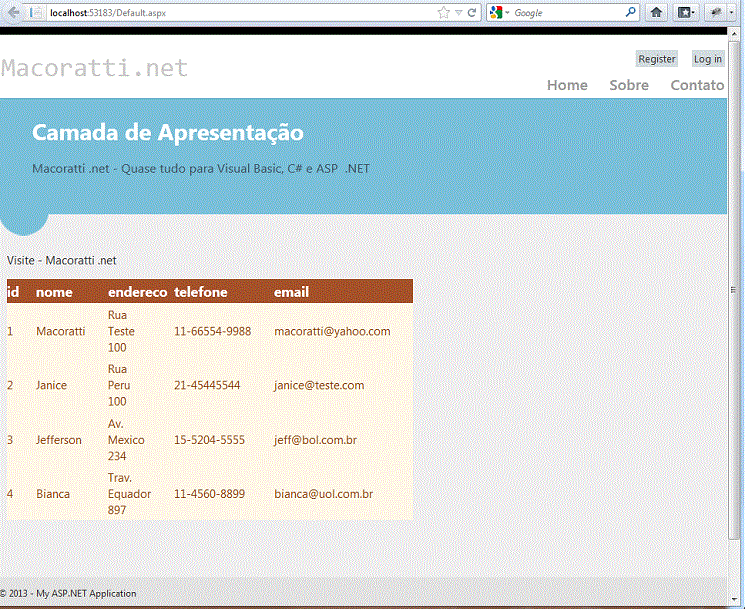The width and height of the screenshot is (745, 609).
Task: Click email jeff@bol.com.br
Action: [x=315, y=440]
